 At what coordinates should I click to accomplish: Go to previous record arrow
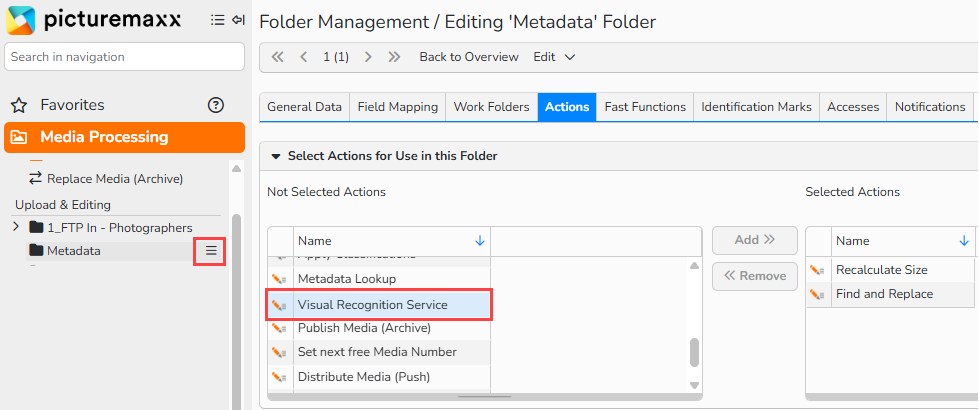(x=304, y=57)
